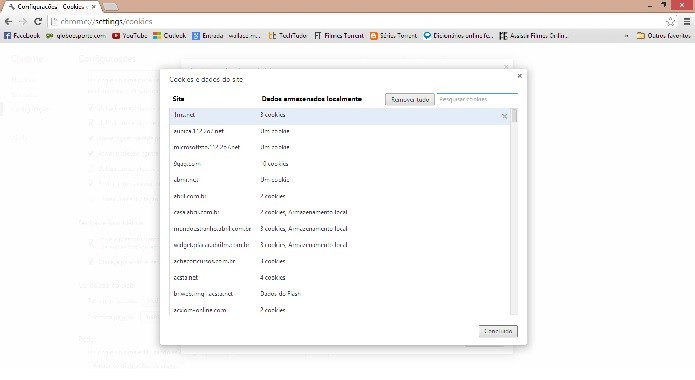Select the row with 10 cookies
The width and height of the screenshot is (695, 380).
pos(340,164)
